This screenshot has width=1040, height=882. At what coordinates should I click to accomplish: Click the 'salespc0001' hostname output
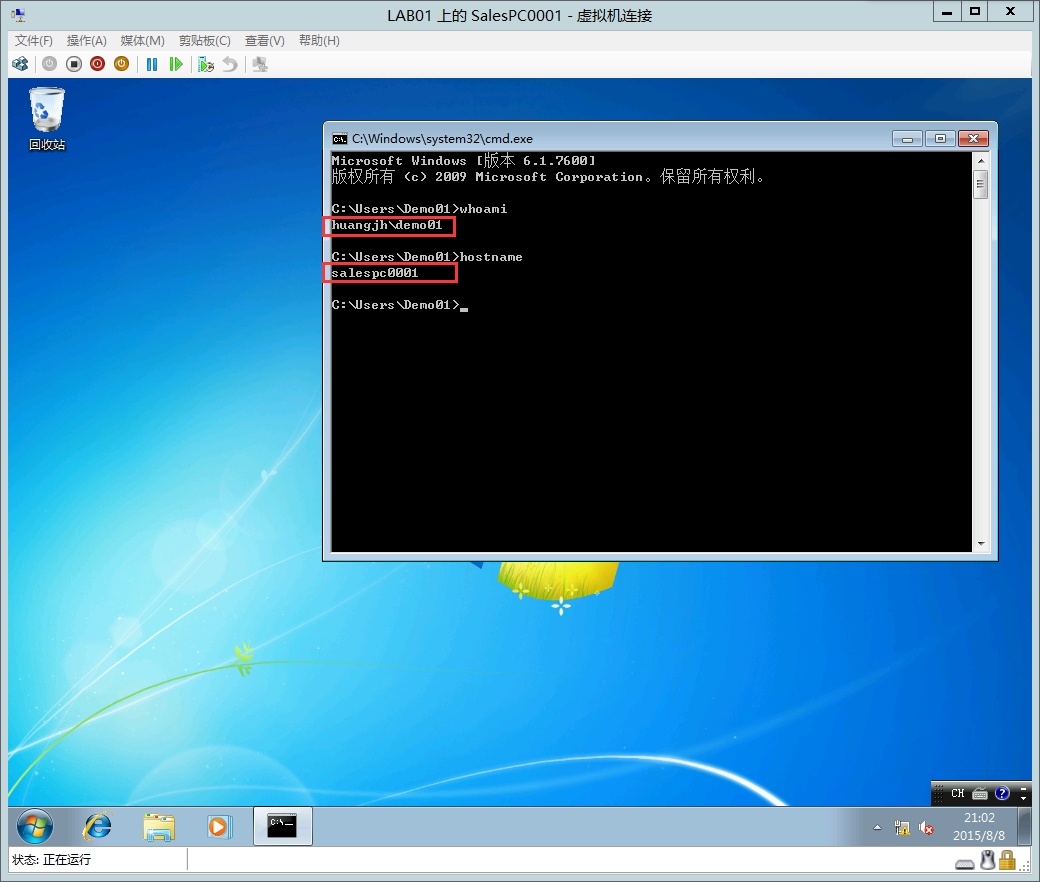pyautogui.click(x=375, y=273)
